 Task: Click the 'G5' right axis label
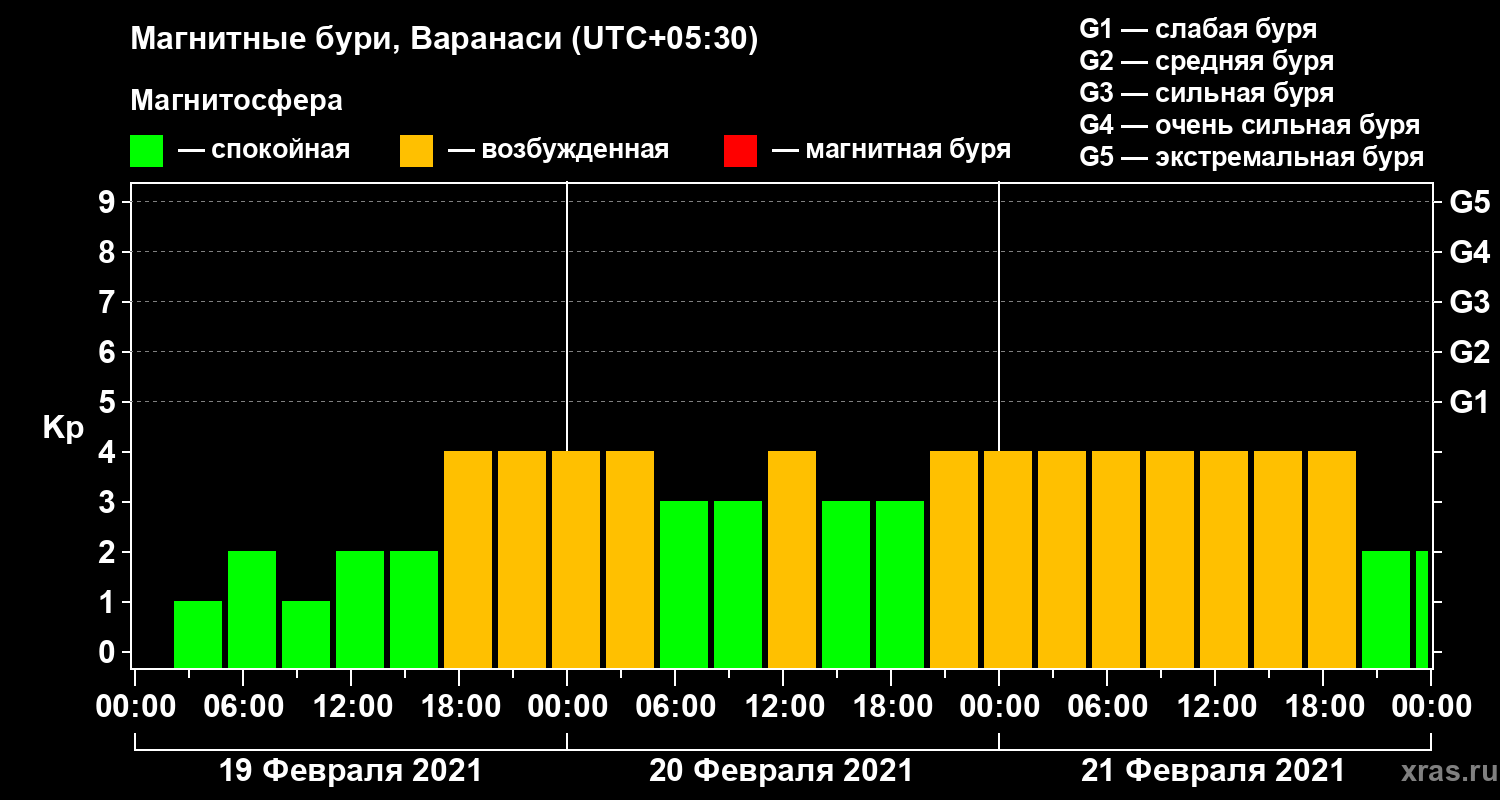point(1469,202)
